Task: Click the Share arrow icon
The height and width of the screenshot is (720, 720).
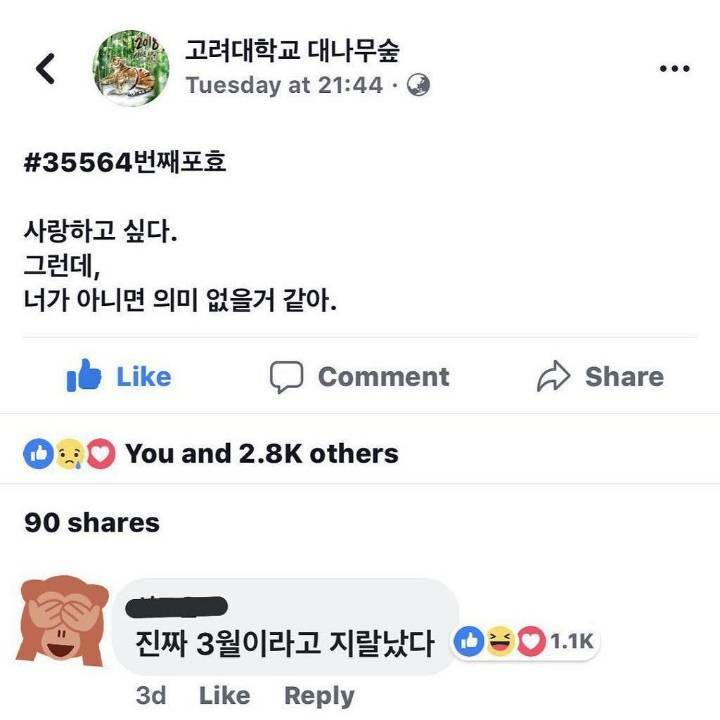Action: tap(554, 376)
